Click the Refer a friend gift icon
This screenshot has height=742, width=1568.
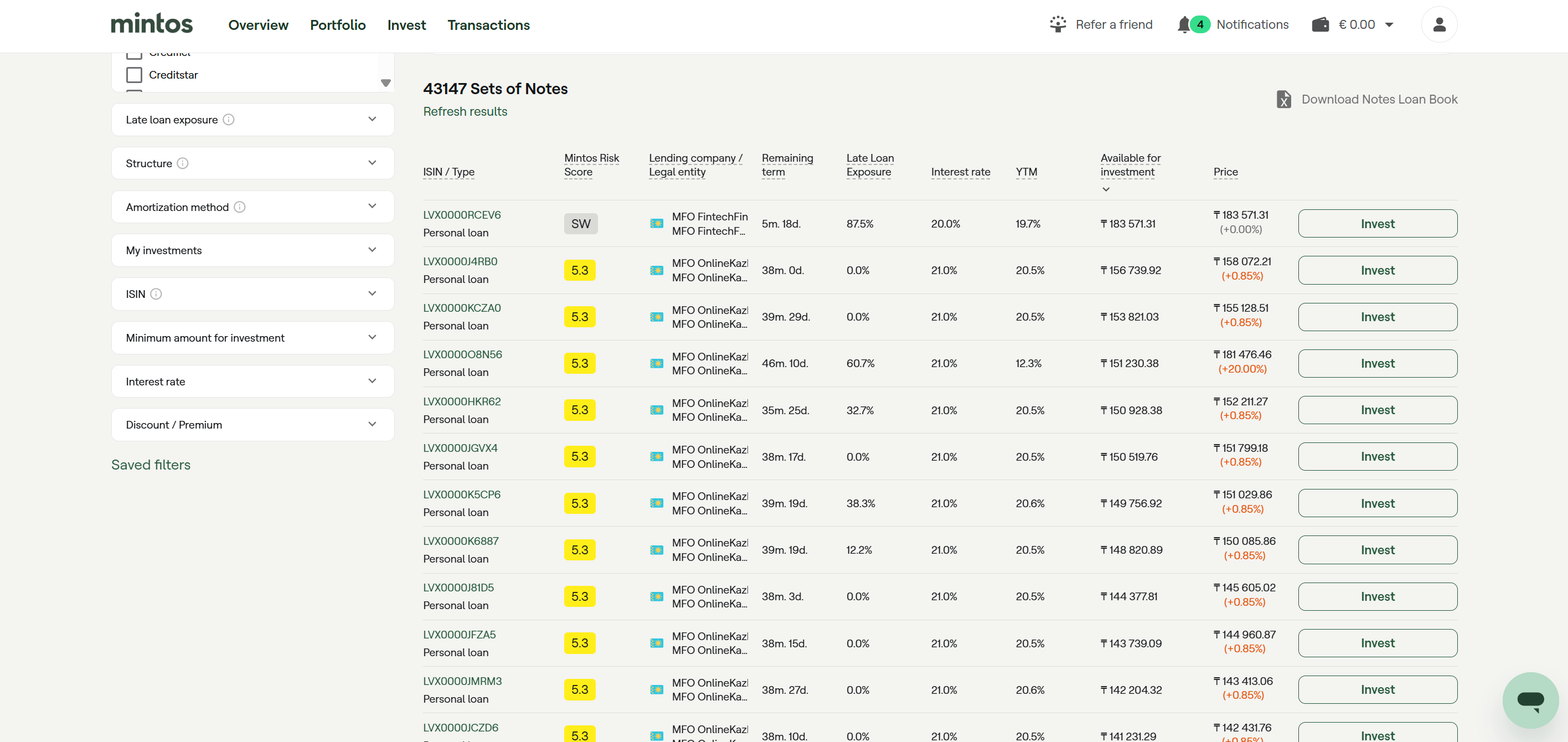(x=1058, y=24)
